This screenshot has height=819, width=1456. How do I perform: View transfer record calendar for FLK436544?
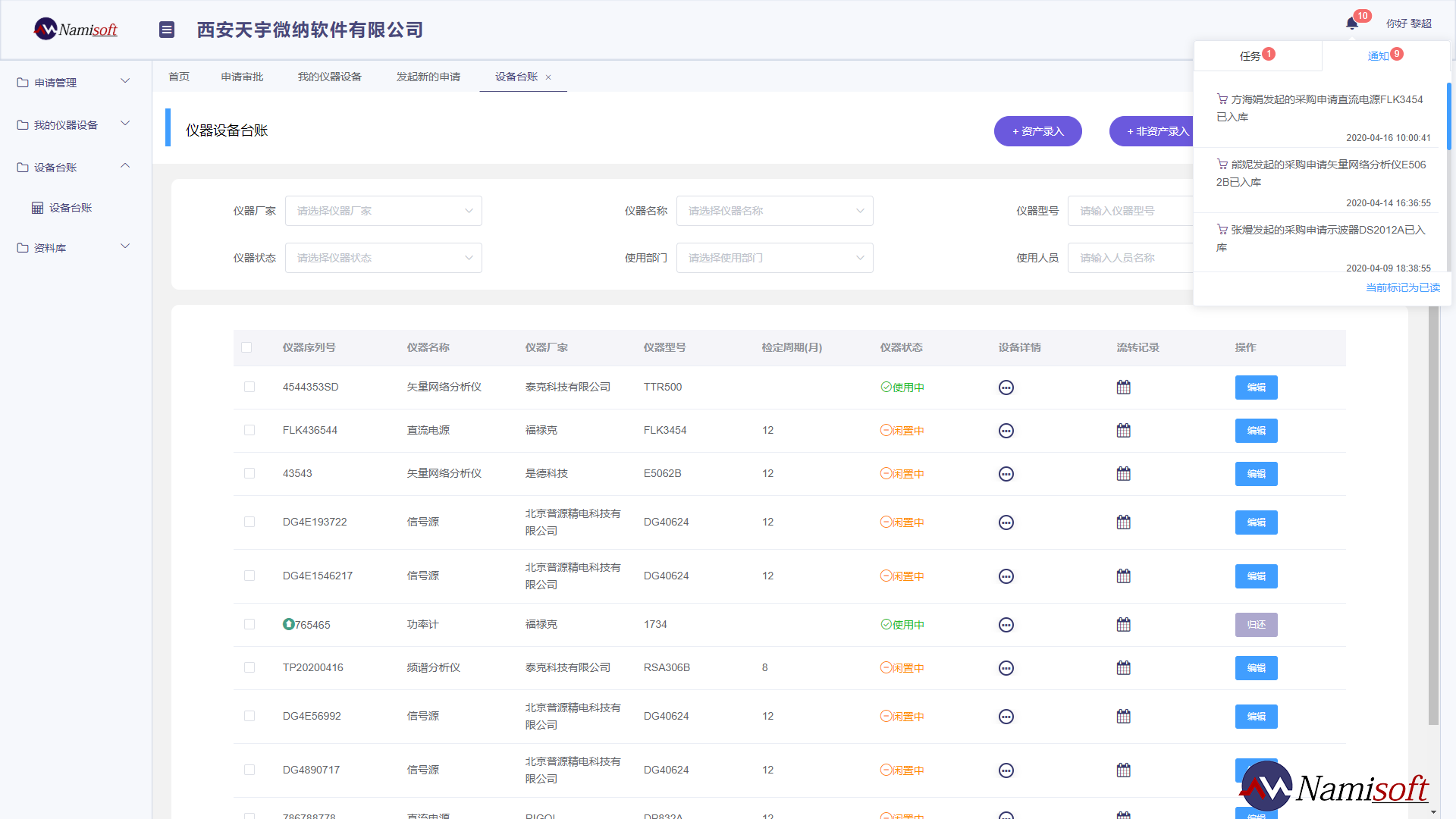[1124, 431]
